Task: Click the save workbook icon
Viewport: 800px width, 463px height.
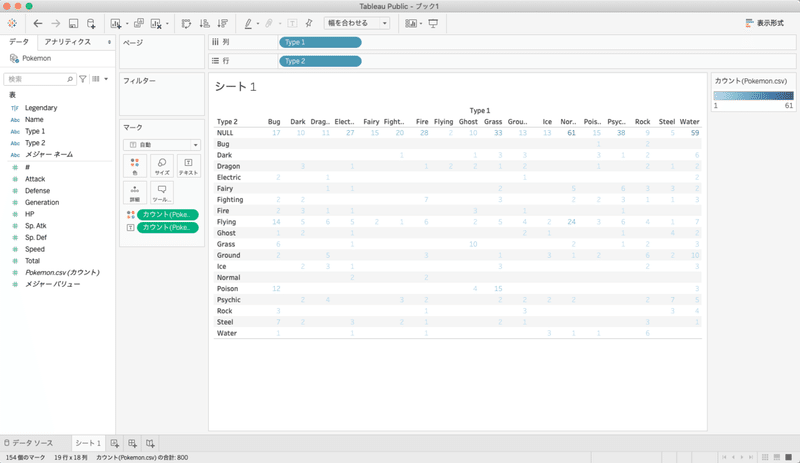Action: pyautogui.click(x=73, y=23)
